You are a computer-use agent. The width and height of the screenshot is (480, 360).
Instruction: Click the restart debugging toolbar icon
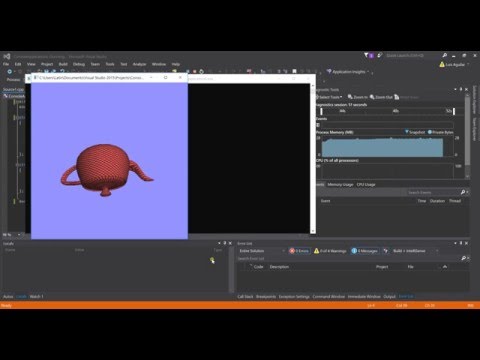click(x=201, y=71)
